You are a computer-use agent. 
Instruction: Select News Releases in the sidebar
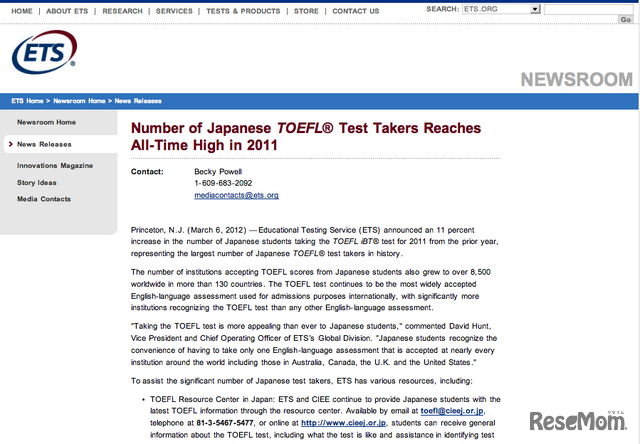point(43,144)
